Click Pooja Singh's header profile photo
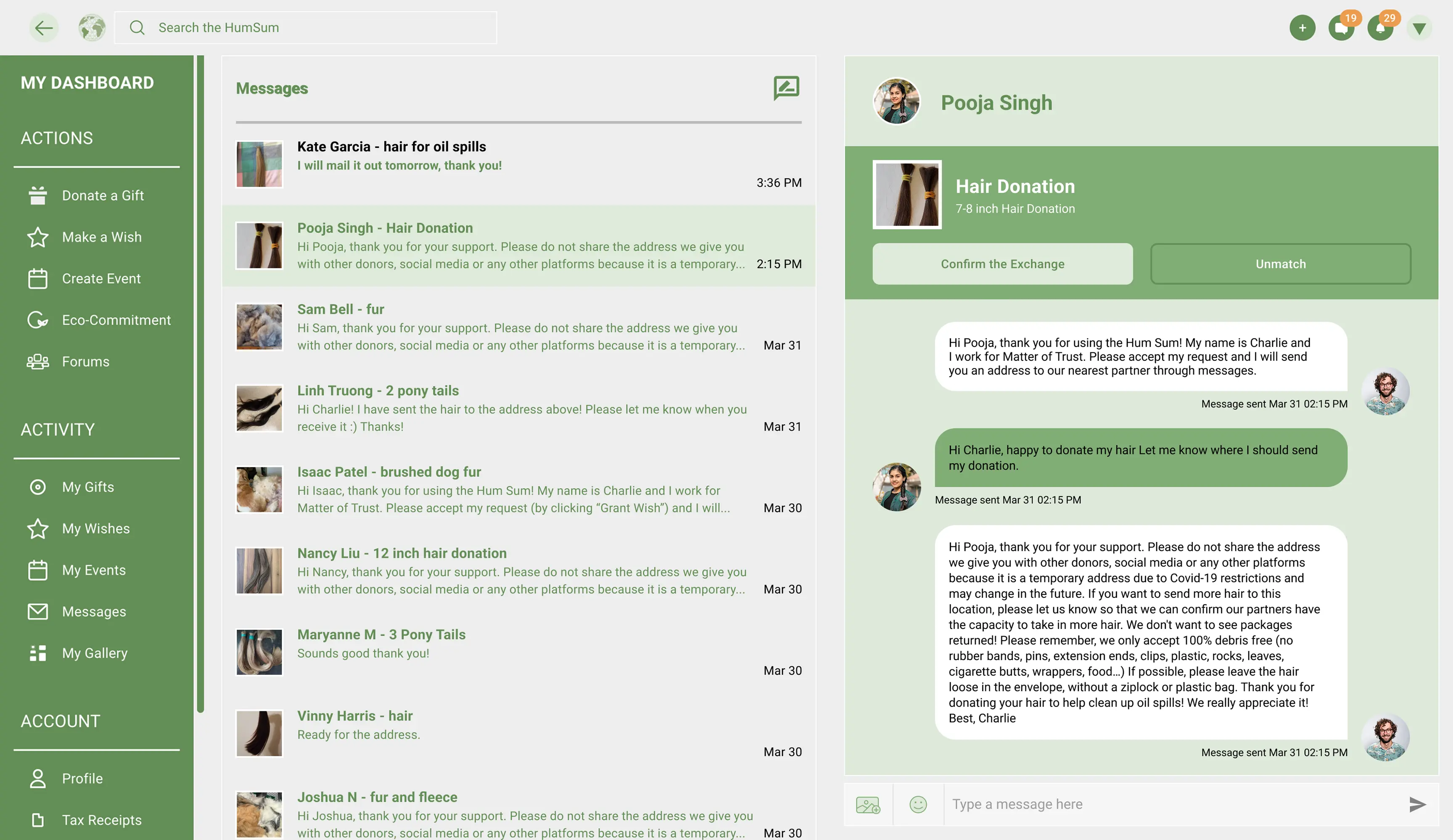This screenshot has height=840, width=1453. point(896,101)
